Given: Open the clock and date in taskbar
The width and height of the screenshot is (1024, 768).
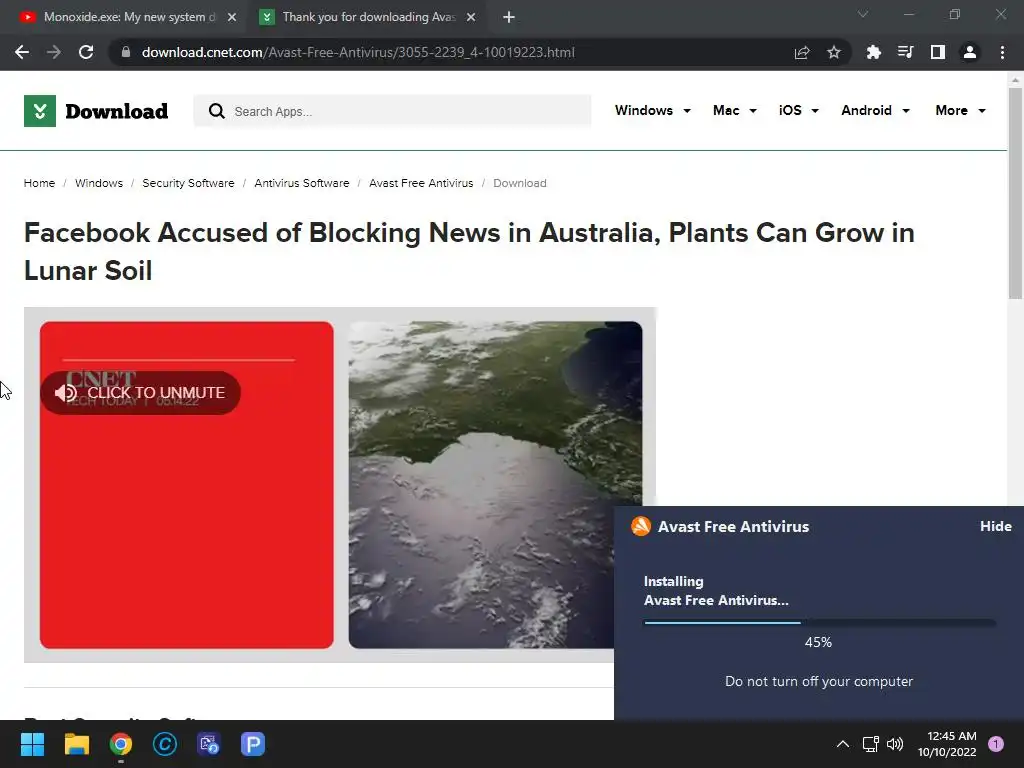Looking at the screenshot, I should (947, 744).
